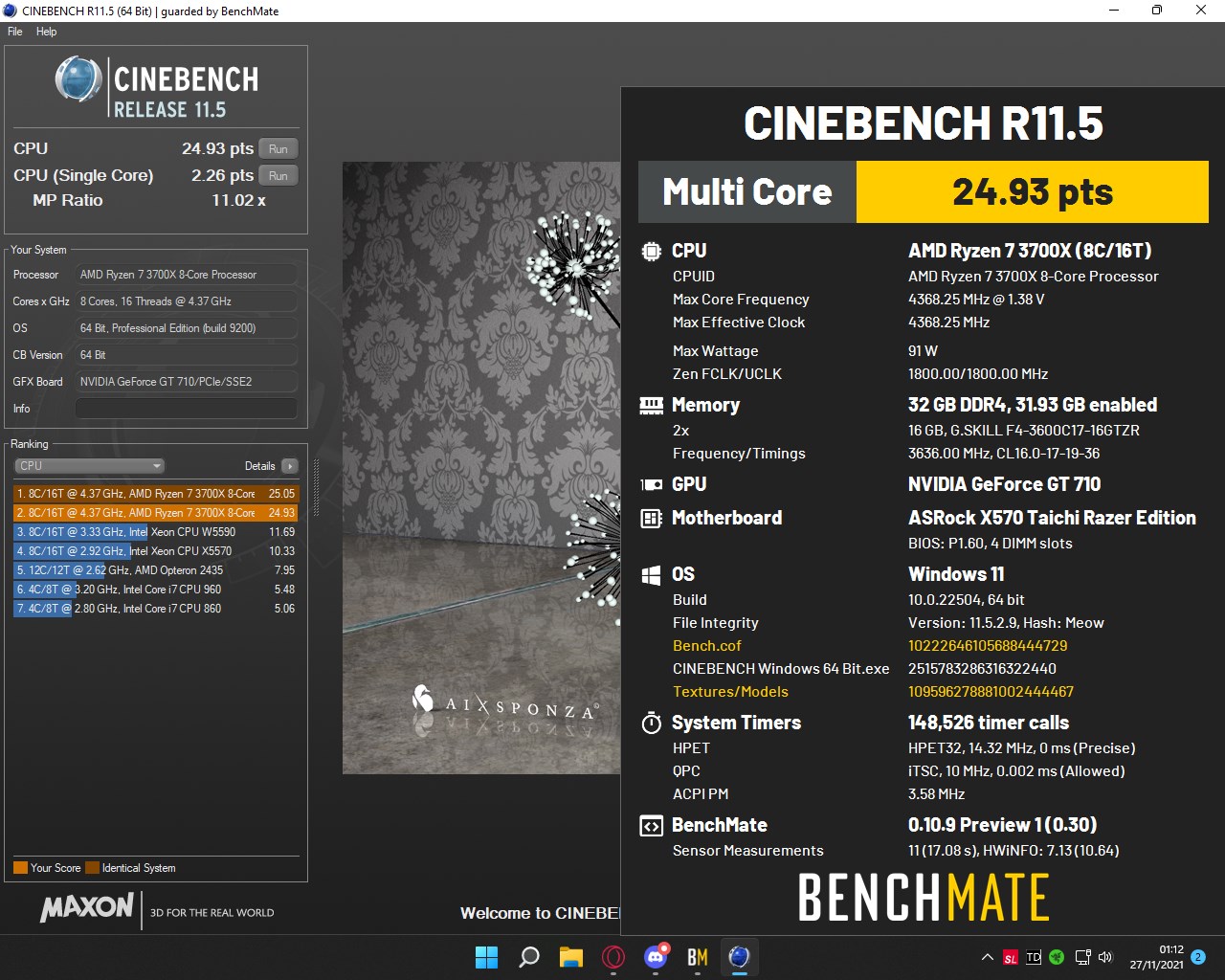Viewport: 1225px width, 980px height.
Task: Click the Your Score orange legend swatch
Action: 20,868
